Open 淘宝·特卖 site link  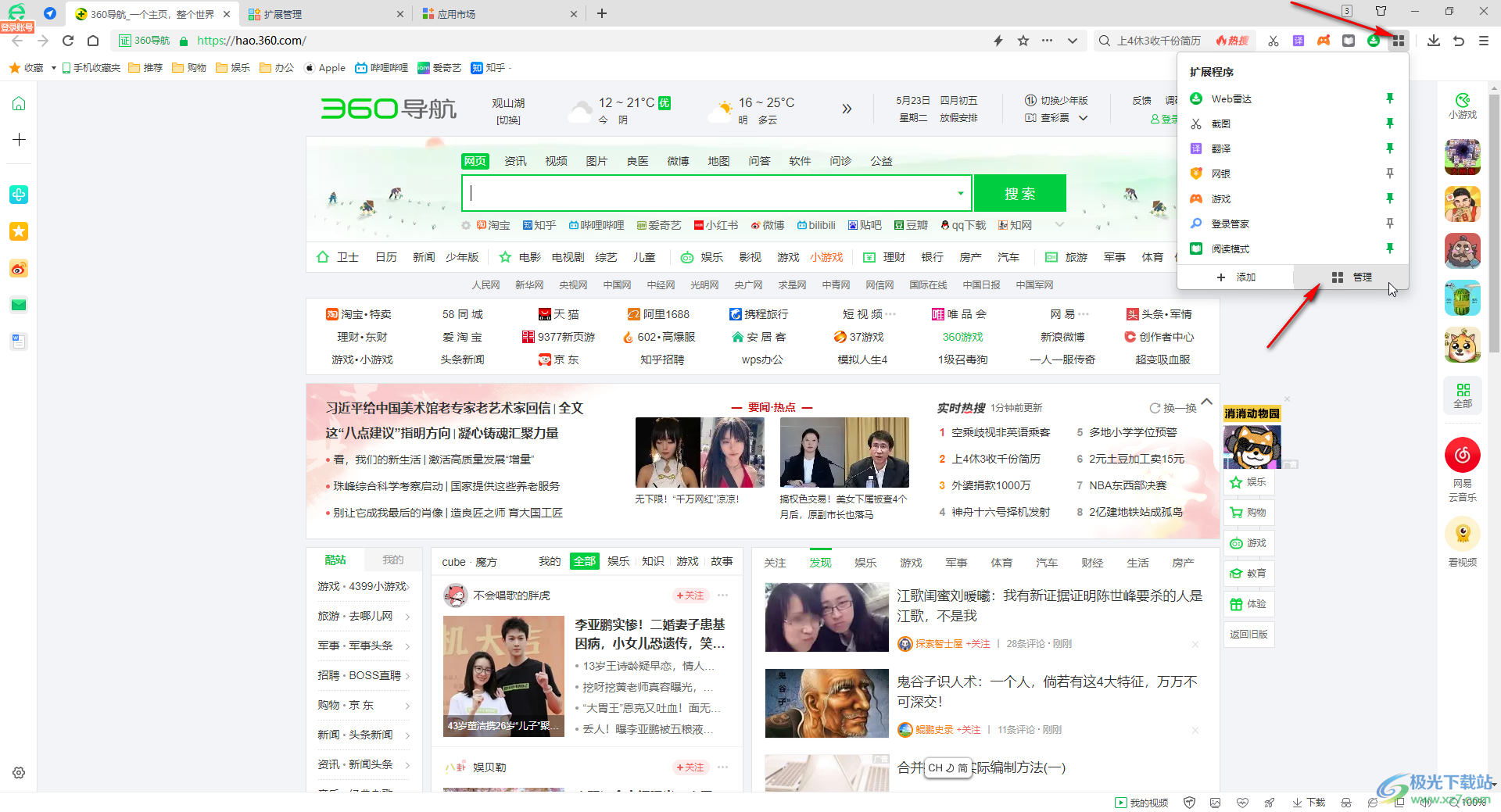click(x=359, y=314)
